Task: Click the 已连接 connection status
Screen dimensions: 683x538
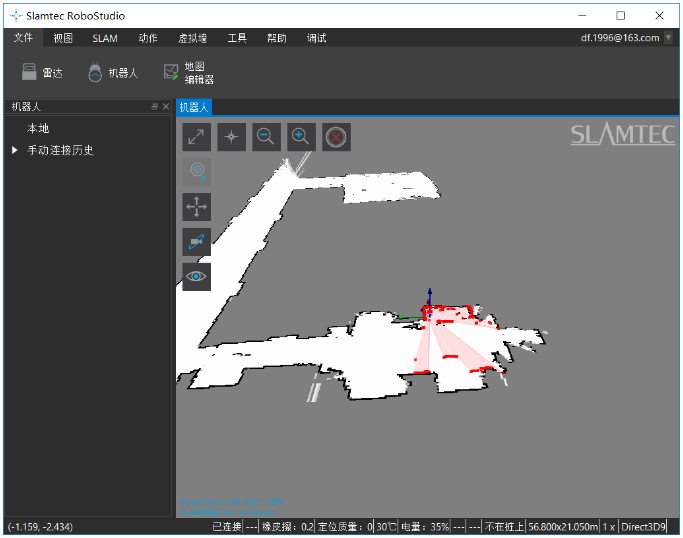Action: tap(227, 527)
